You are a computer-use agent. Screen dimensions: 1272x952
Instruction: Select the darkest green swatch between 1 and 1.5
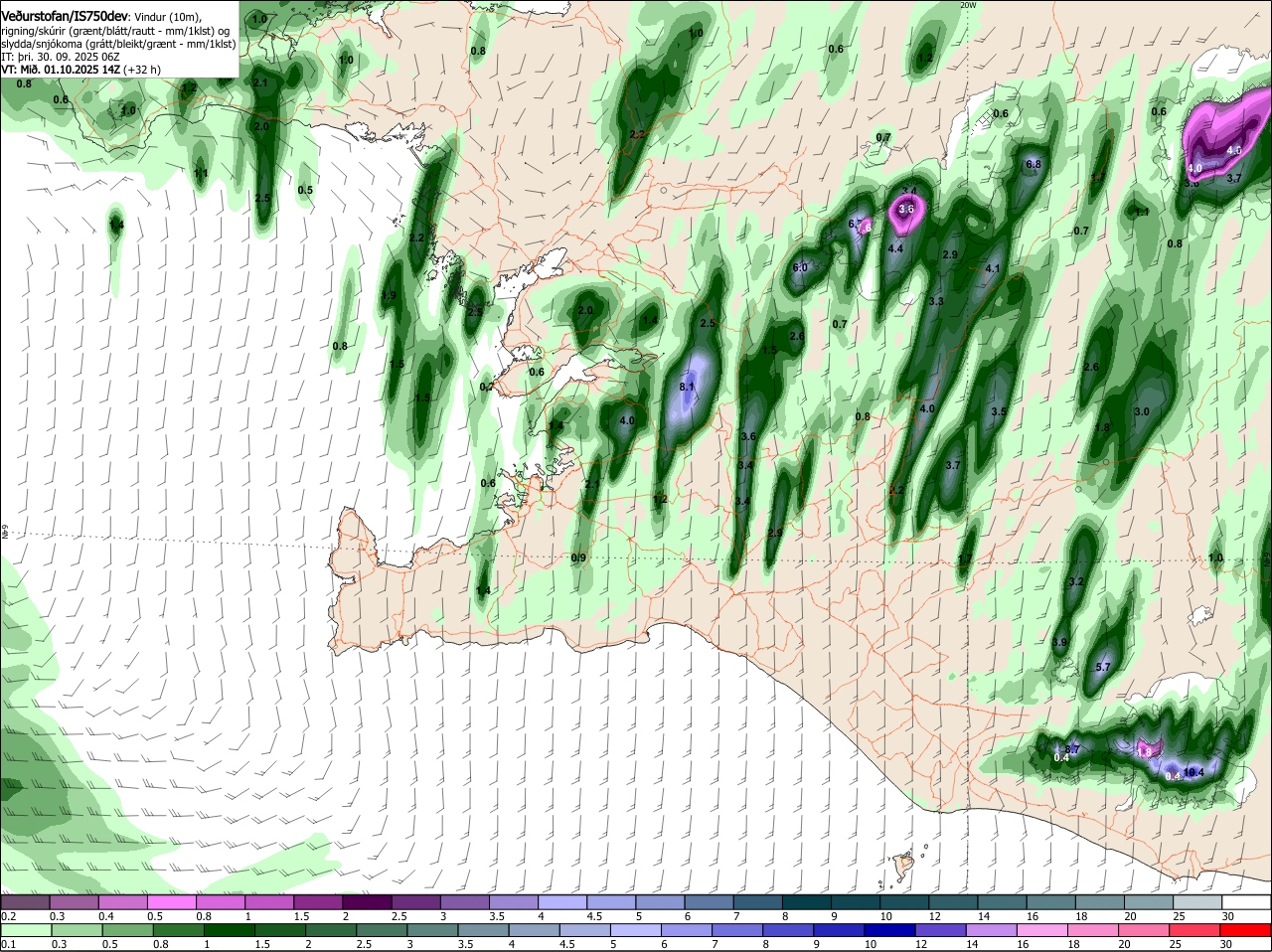[228, 929]
